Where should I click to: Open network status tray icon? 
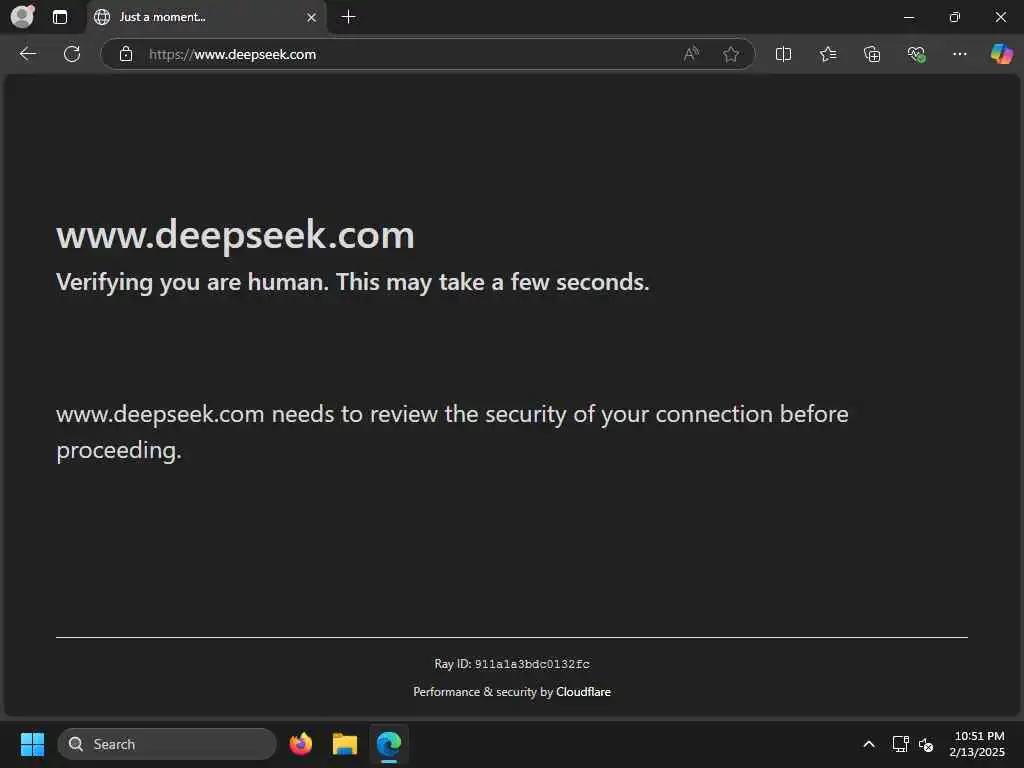pyautogui.click(x=900, y=744)
